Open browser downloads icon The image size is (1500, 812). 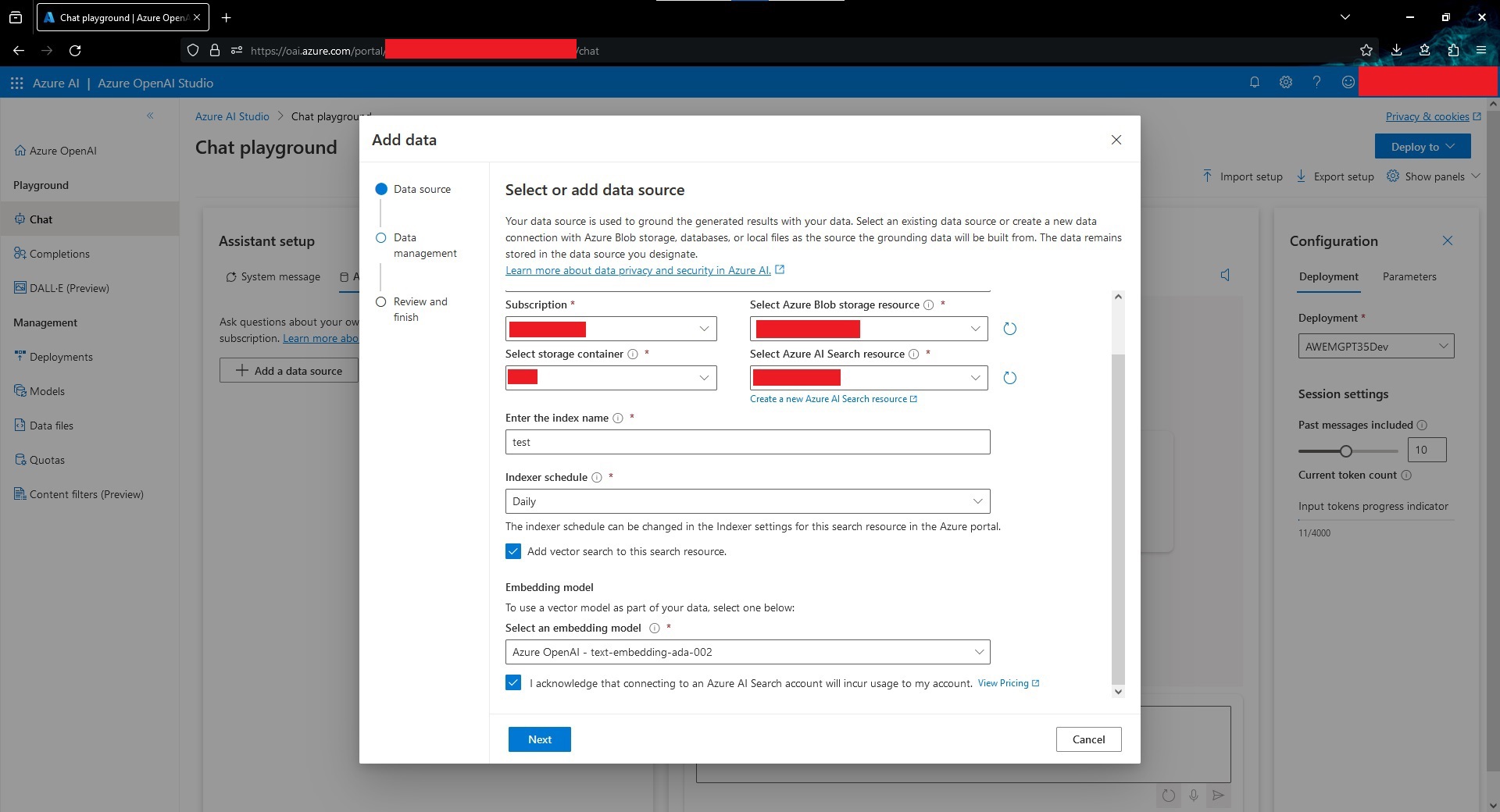[1396, 50]
